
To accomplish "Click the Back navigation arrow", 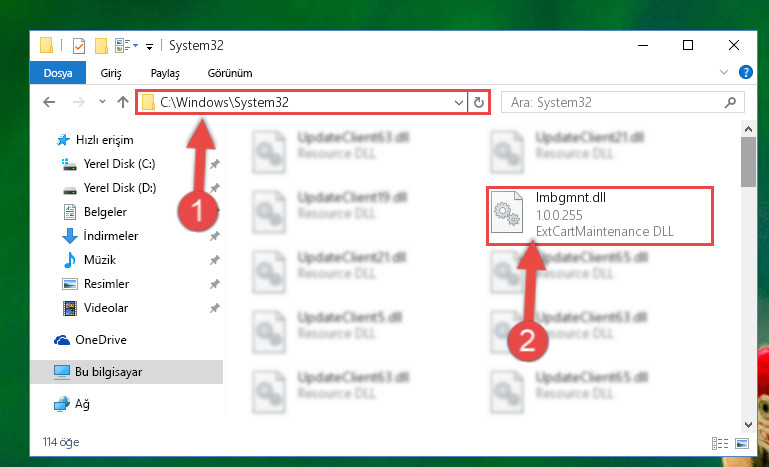I will tap(49, 102).
